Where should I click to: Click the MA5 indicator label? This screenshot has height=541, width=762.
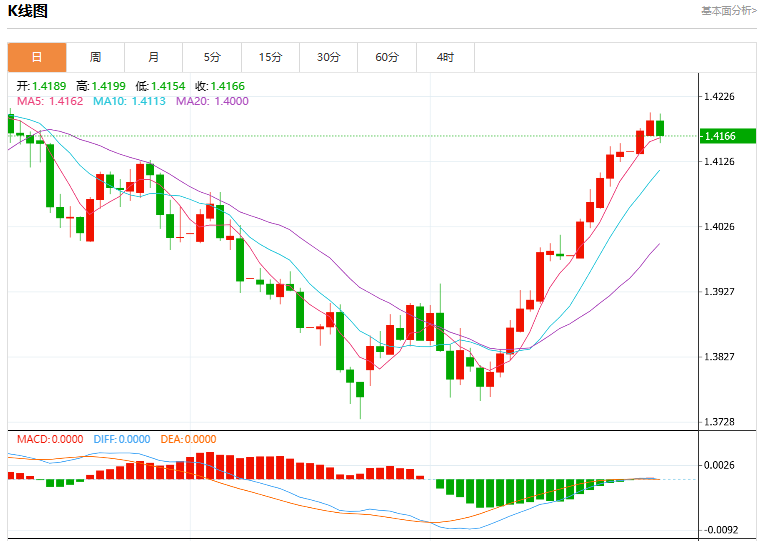[50, 101]
